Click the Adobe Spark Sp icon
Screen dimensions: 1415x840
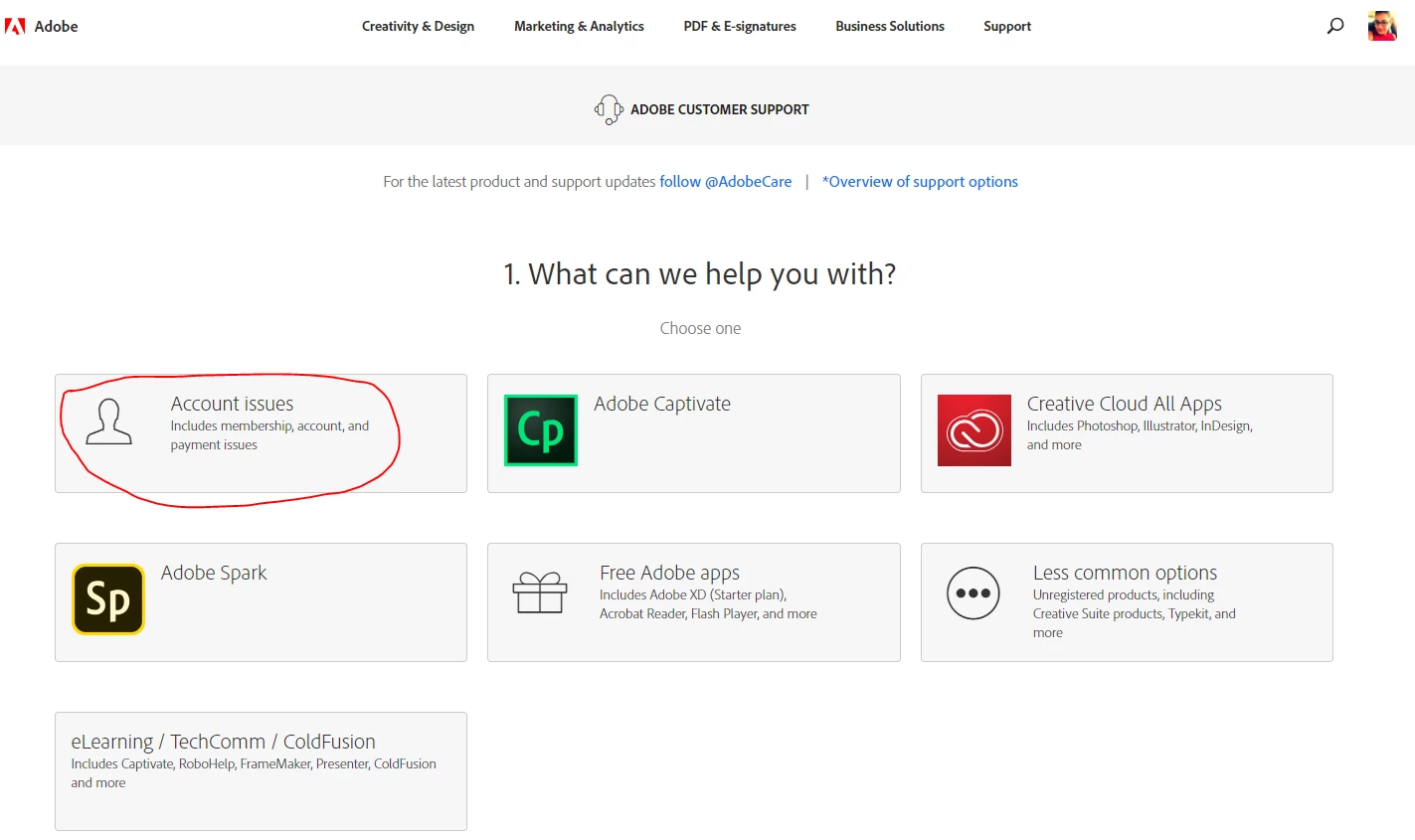tap(108, 599)
